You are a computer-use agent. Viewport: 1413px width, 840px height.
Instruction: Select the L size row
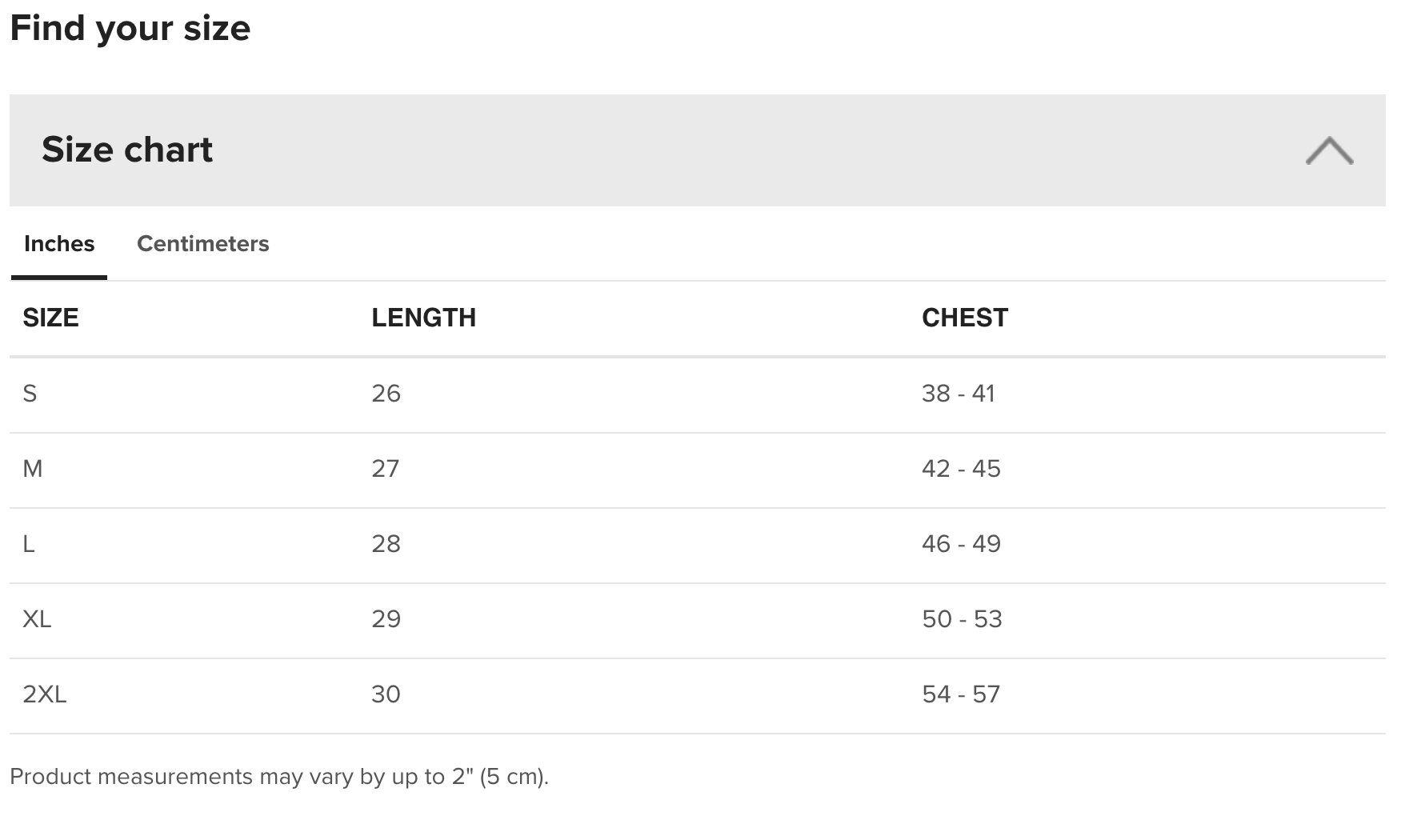(x=697, y=546)
